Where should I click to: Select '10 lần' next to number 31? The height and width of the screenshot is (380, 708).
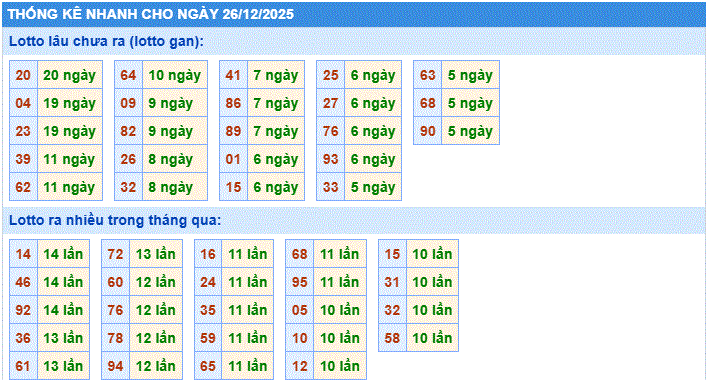pos(432,282)
